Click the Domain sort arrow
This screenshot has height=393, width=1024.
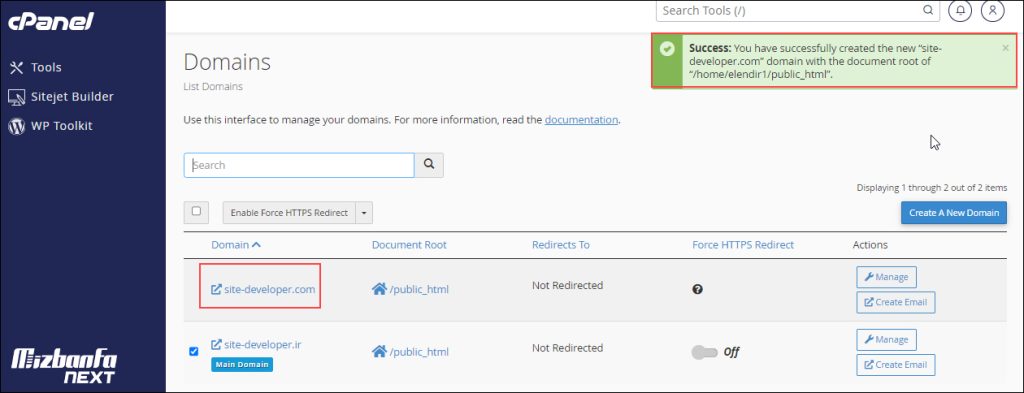click(256, 245)
